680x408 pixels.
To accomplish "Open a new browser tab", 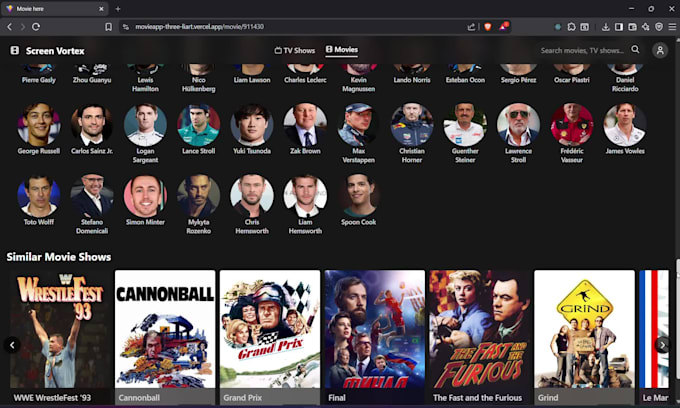I will point(118,9).
